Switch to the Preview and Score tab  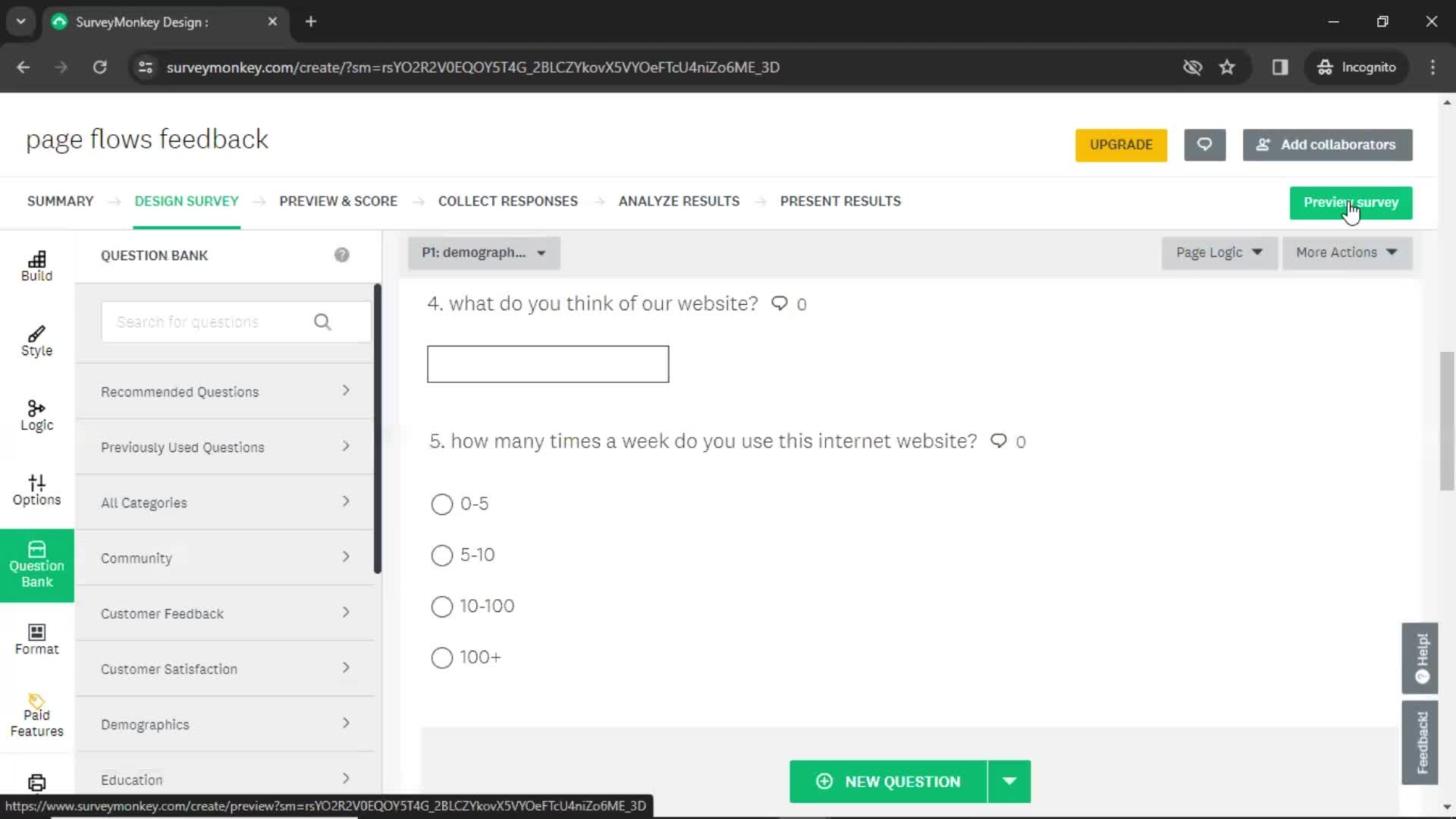coord(338,201)
